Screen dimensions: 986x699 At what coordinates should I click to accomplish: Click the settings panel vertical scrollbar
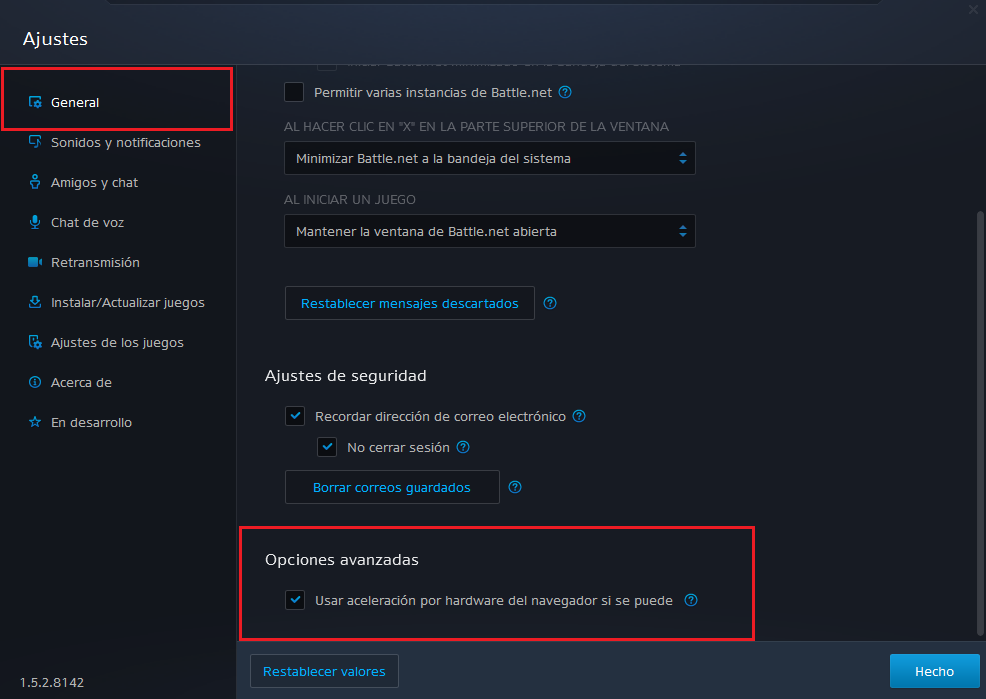[980, 424]
